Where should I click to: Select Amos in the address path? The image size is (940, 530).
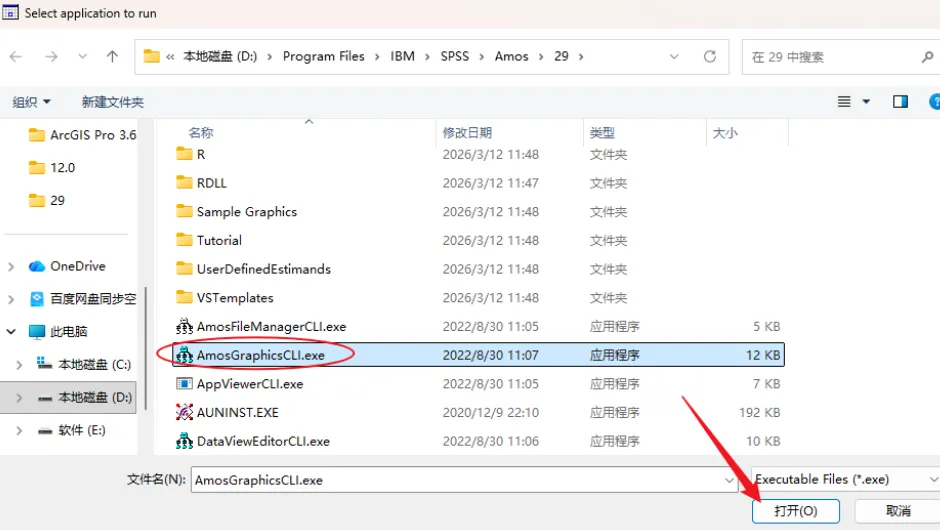click(511, 56)
